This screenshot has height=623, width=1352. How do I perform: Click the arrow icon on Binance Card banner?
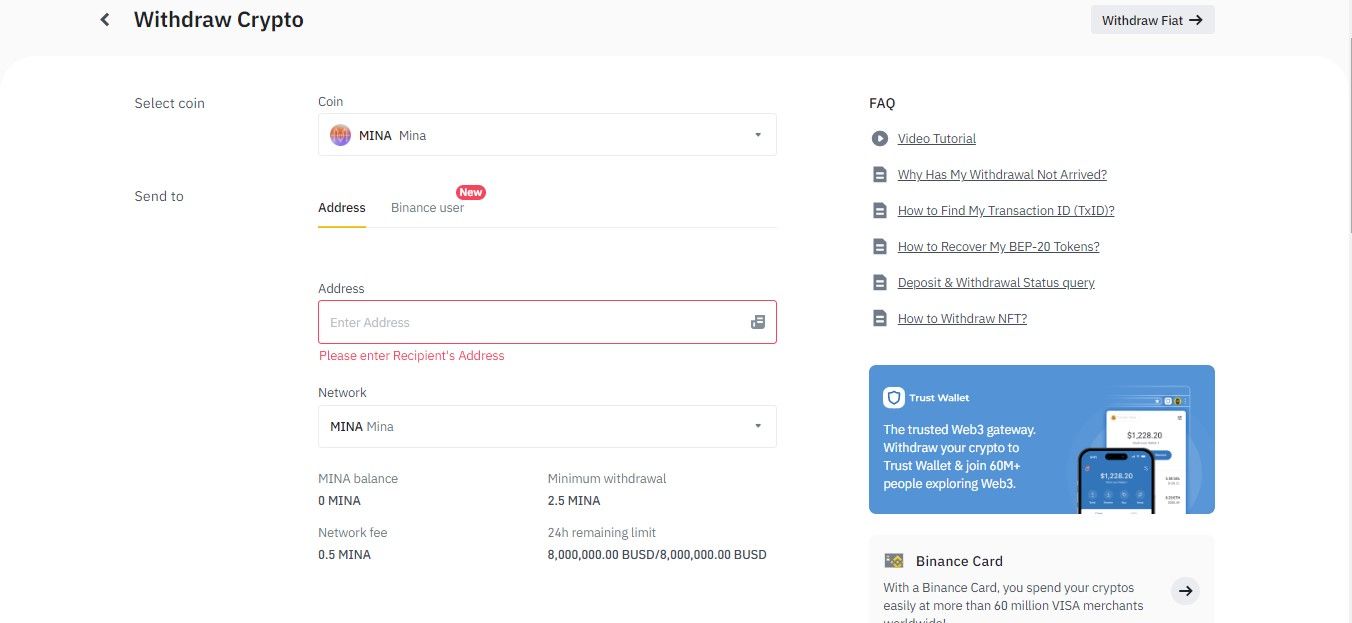(1185, 591)
